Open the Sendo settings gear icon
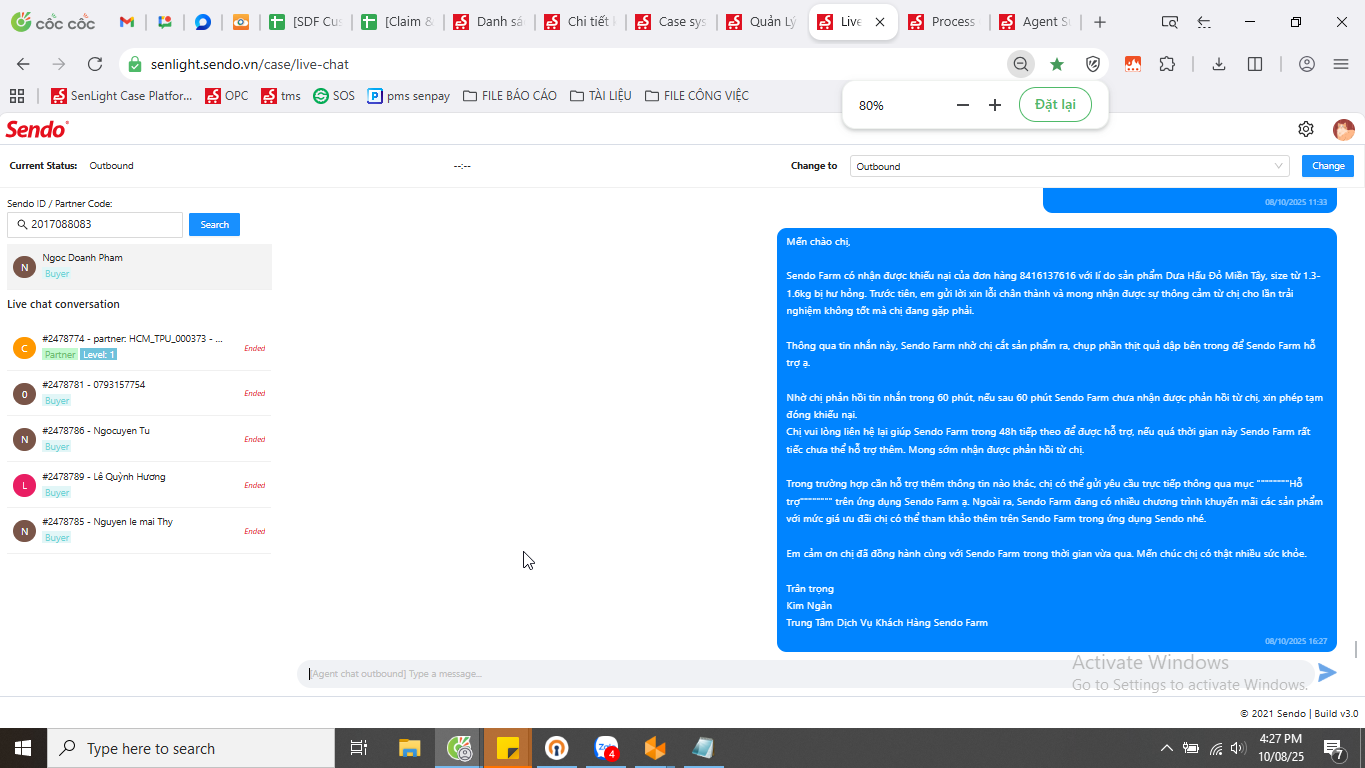The height and width of the screenshot is (768, 1365). [x=1305, y=129]
